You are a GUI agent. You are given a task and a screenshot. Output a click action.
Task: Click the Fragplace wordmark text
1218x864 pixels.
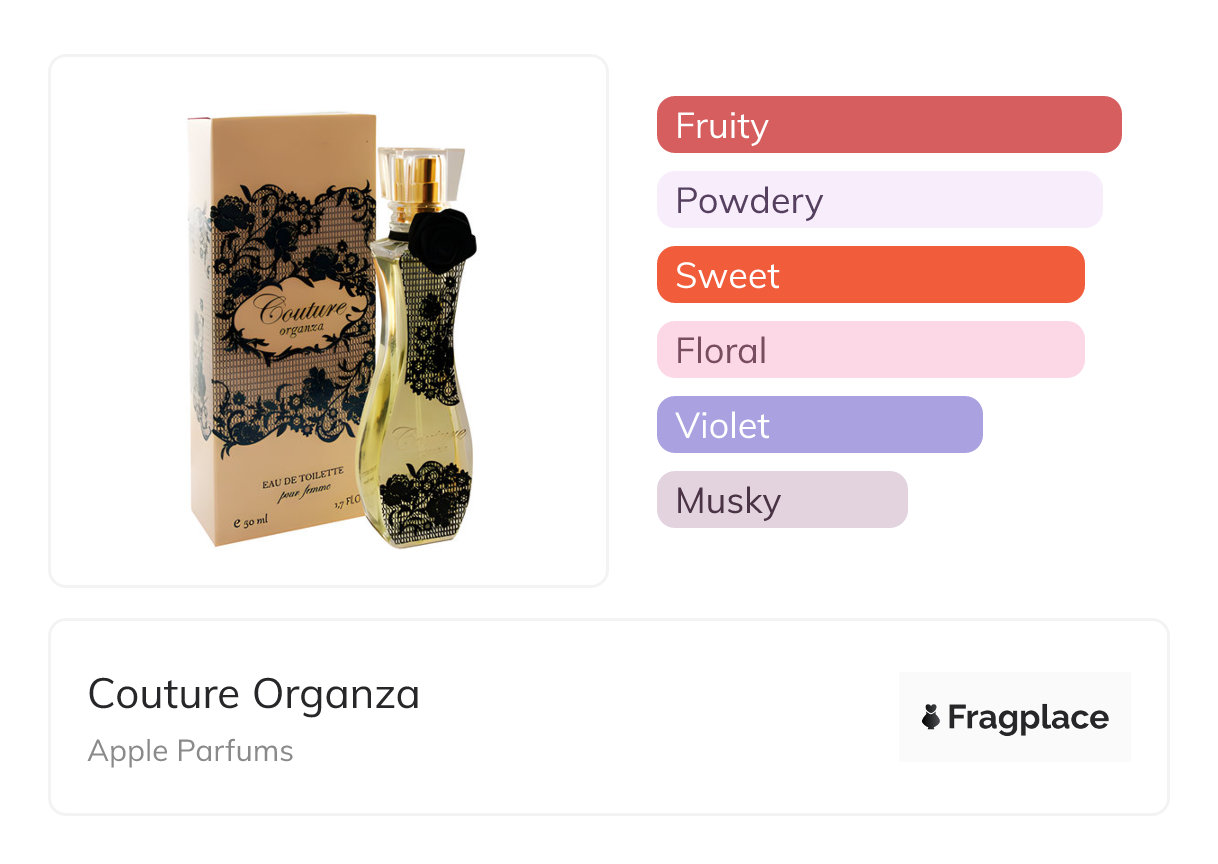pos(1028,718)
